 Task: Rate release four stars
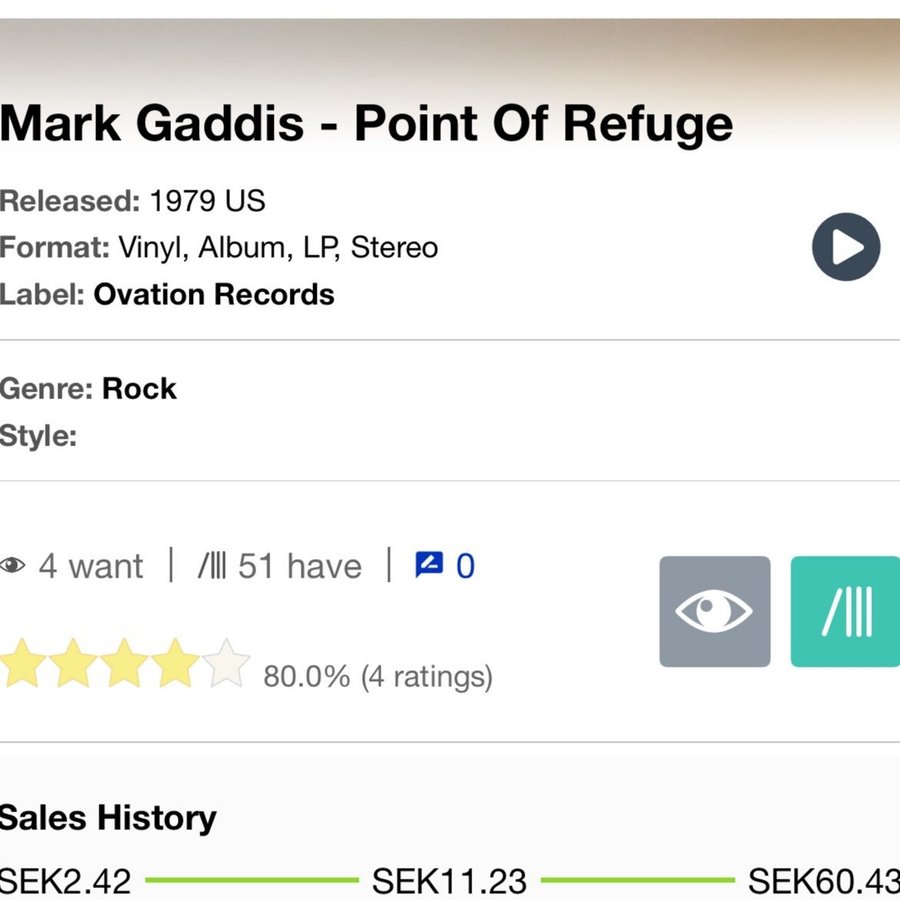click(174, 663)
